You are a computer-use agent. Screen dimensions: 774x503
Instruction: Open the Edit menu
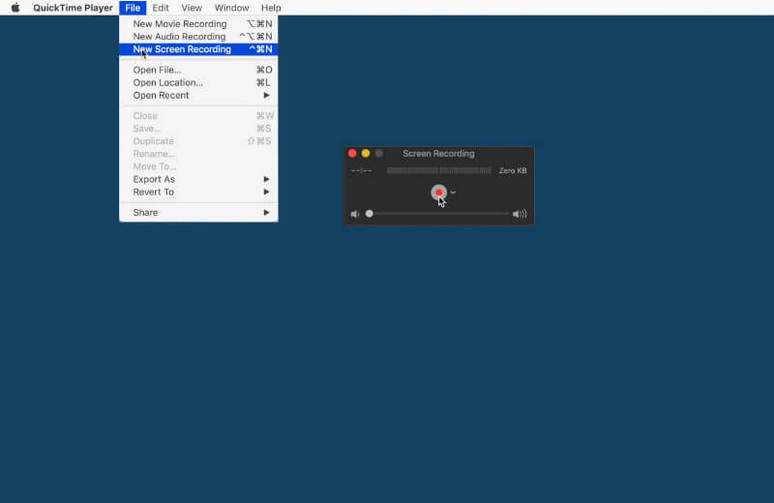pyautogui.click(x=160, y=8)
